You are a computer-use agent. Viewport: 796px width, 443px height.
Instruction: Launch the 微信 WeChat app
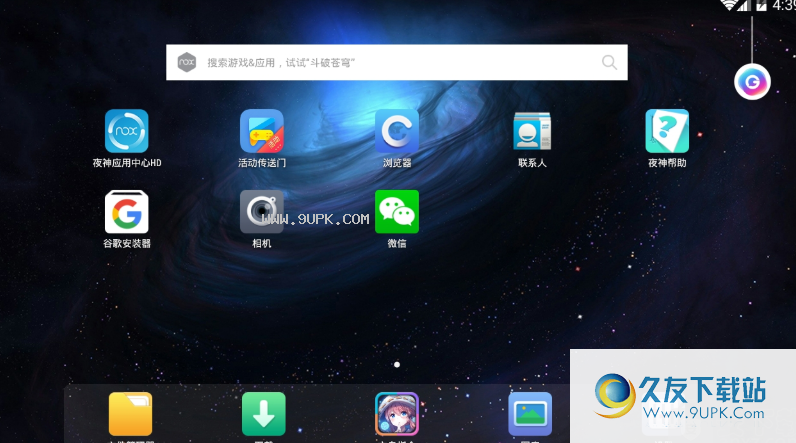point(397,212)
